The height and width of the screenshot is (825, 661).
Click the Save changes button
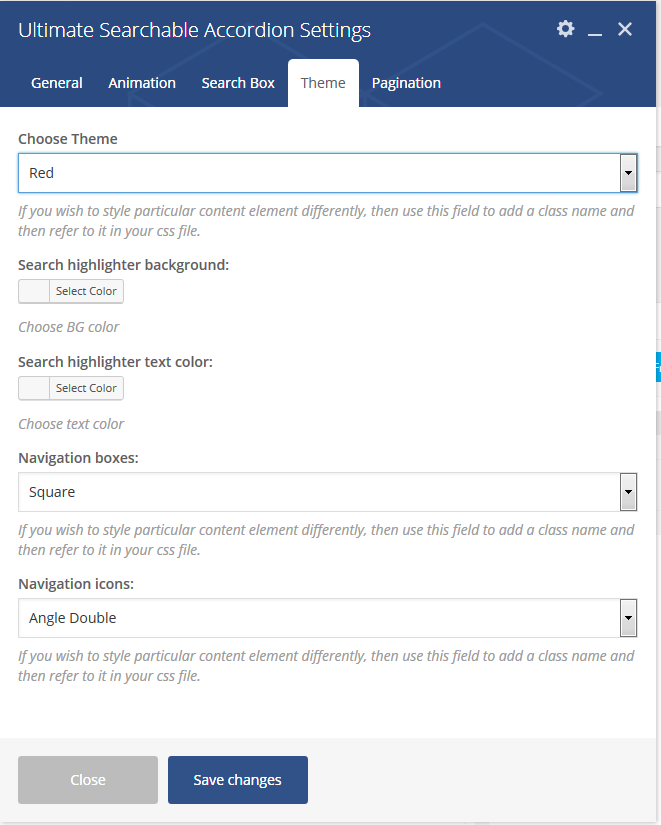tap(238, 780)
